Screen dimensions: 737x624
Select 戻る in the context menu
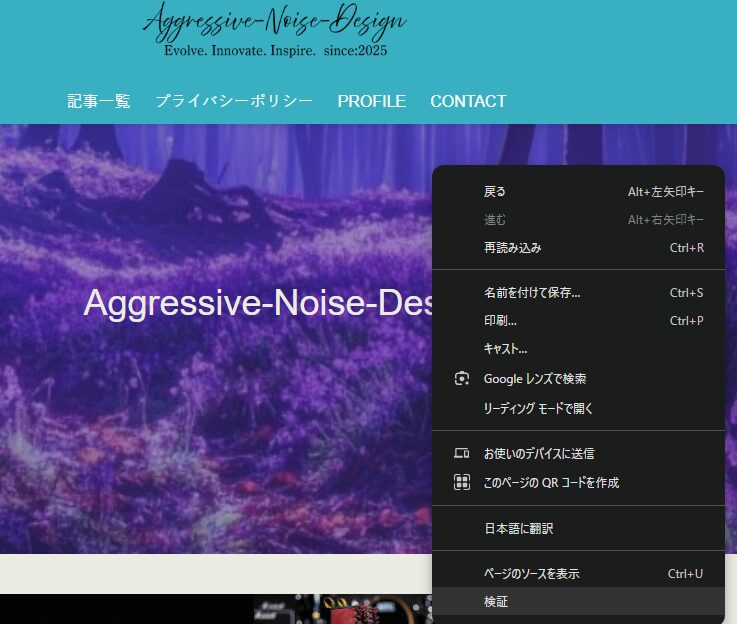(x=495, y=191)
